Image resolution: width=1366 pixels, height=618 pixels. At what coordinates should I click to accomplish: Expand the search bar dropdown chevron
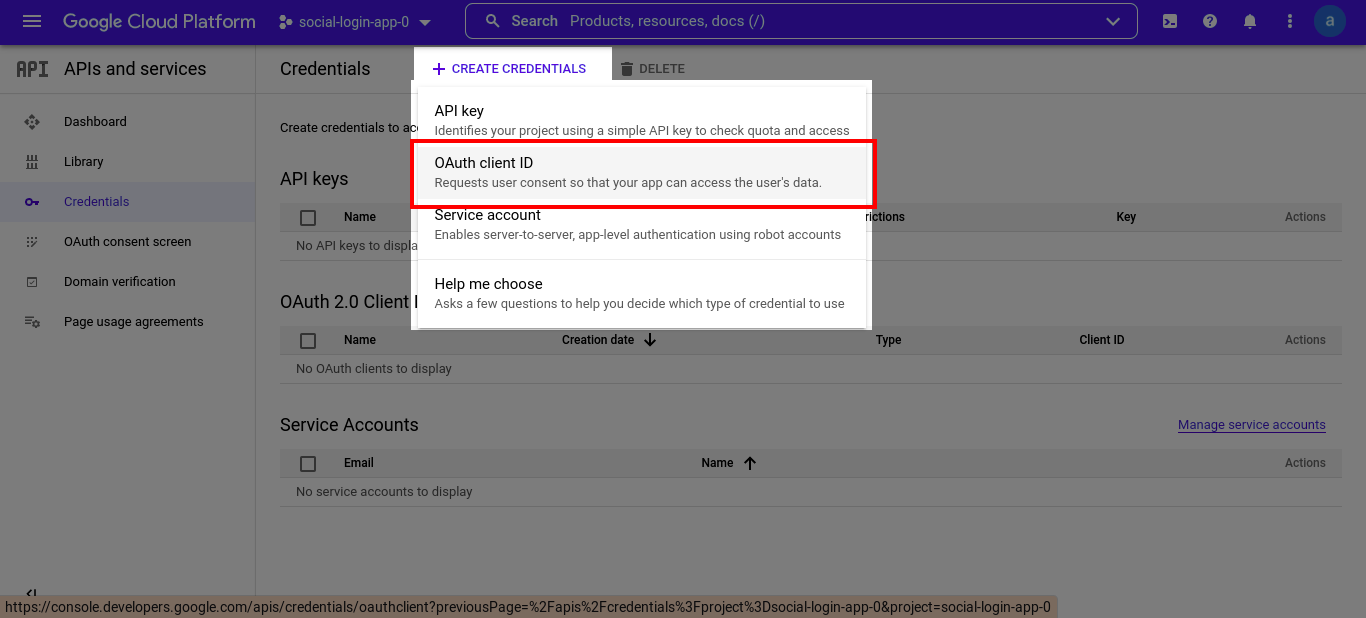tap(1114, 21)
